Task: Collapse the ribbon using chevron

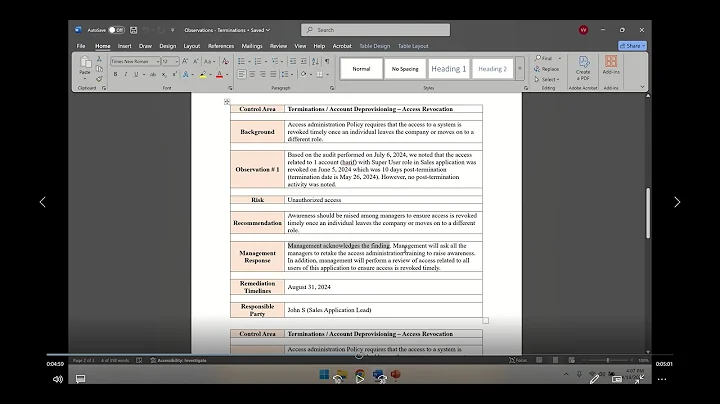Action: coord(642,87)
